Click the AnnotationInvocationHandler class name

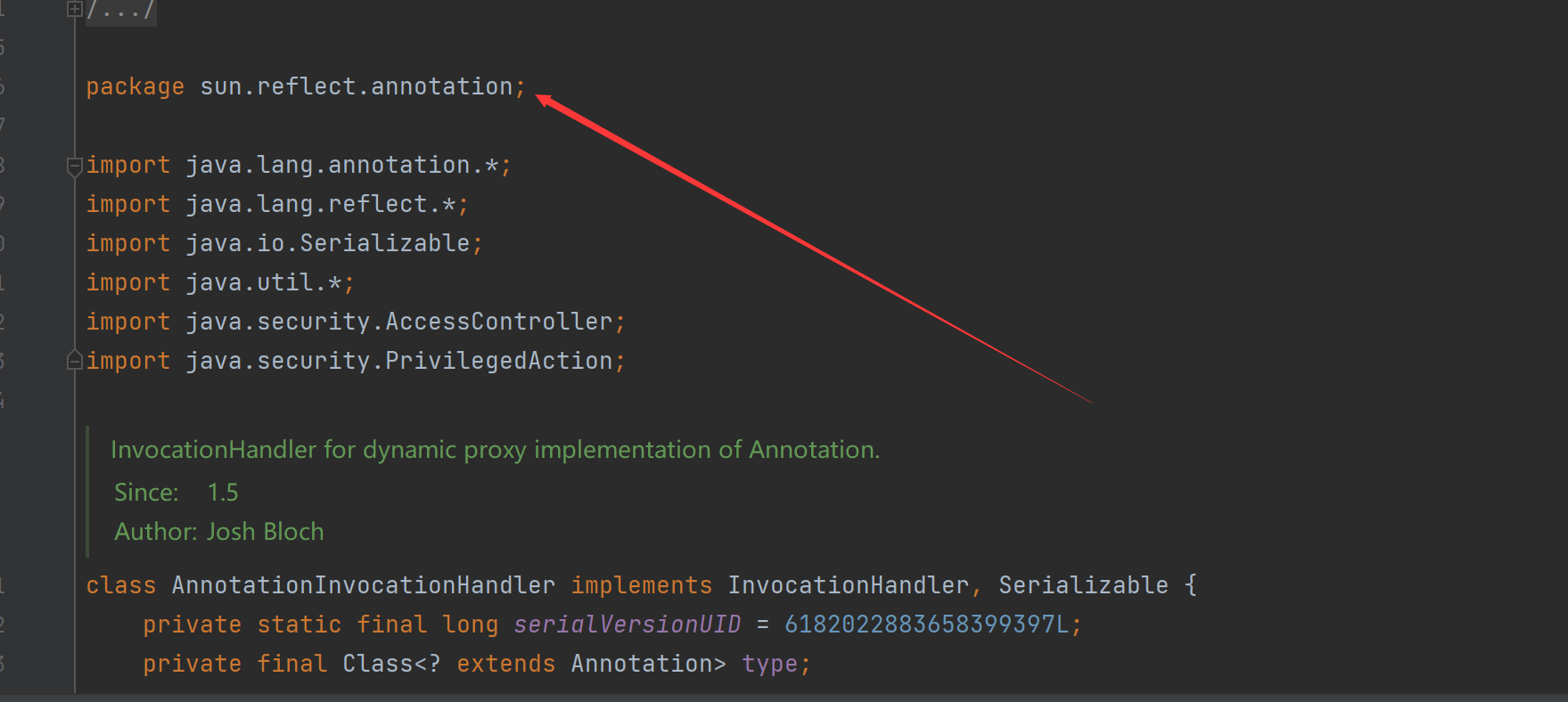coord(364,585)
